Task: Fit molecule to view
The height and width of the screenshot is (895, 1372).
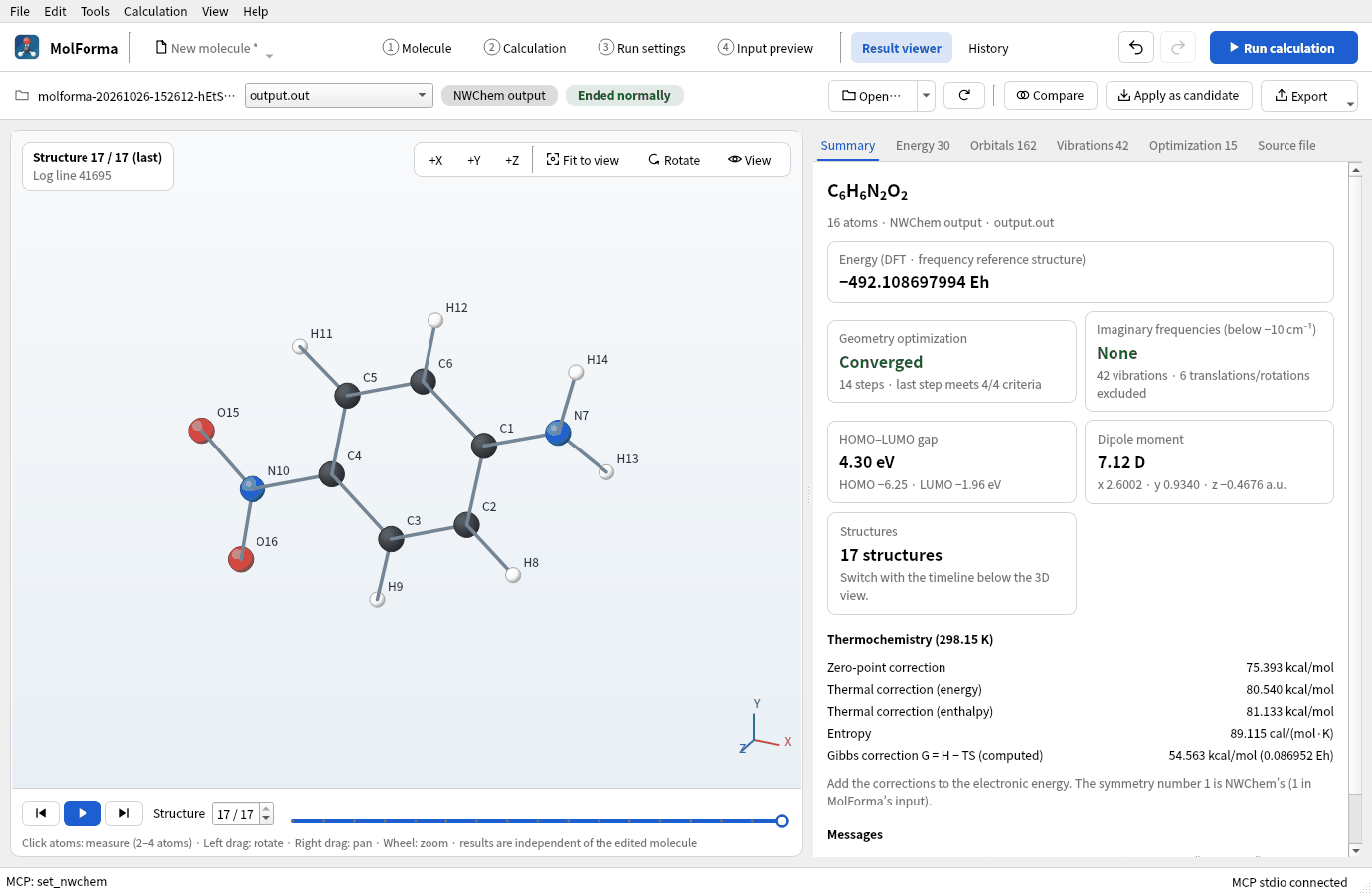Action: pos(583,160)
